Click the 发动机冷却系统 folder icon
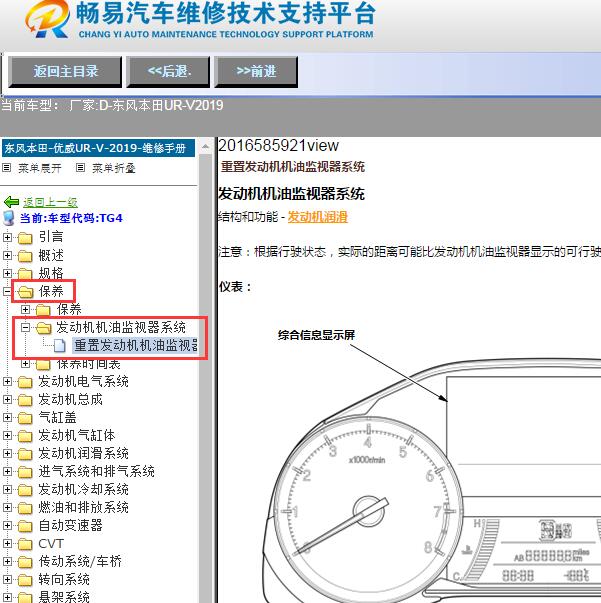The height and width of the screenshot is (603, 601). click(x=25, y=490)
